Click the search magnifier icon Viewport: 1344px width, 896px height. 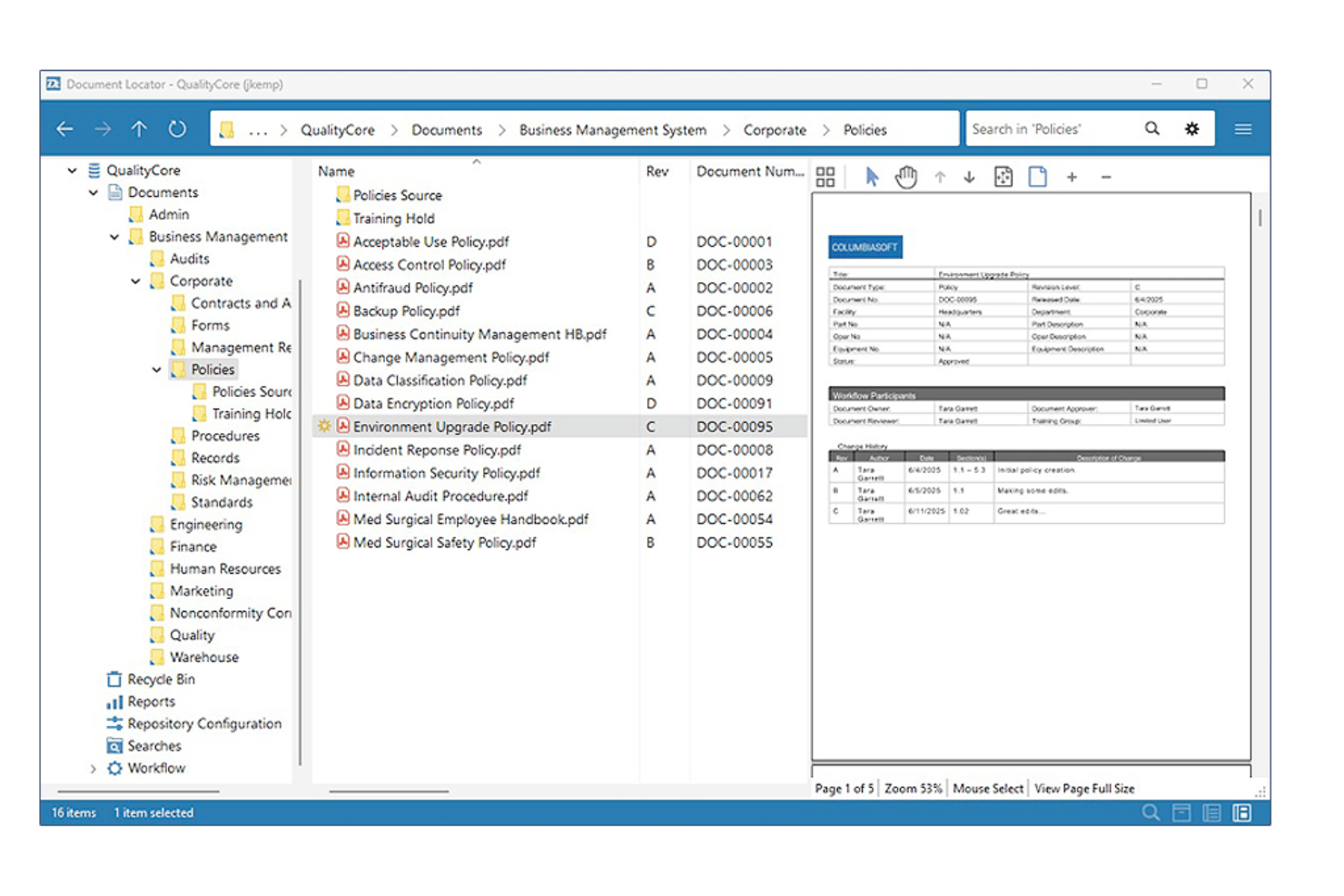[1151, 129]
